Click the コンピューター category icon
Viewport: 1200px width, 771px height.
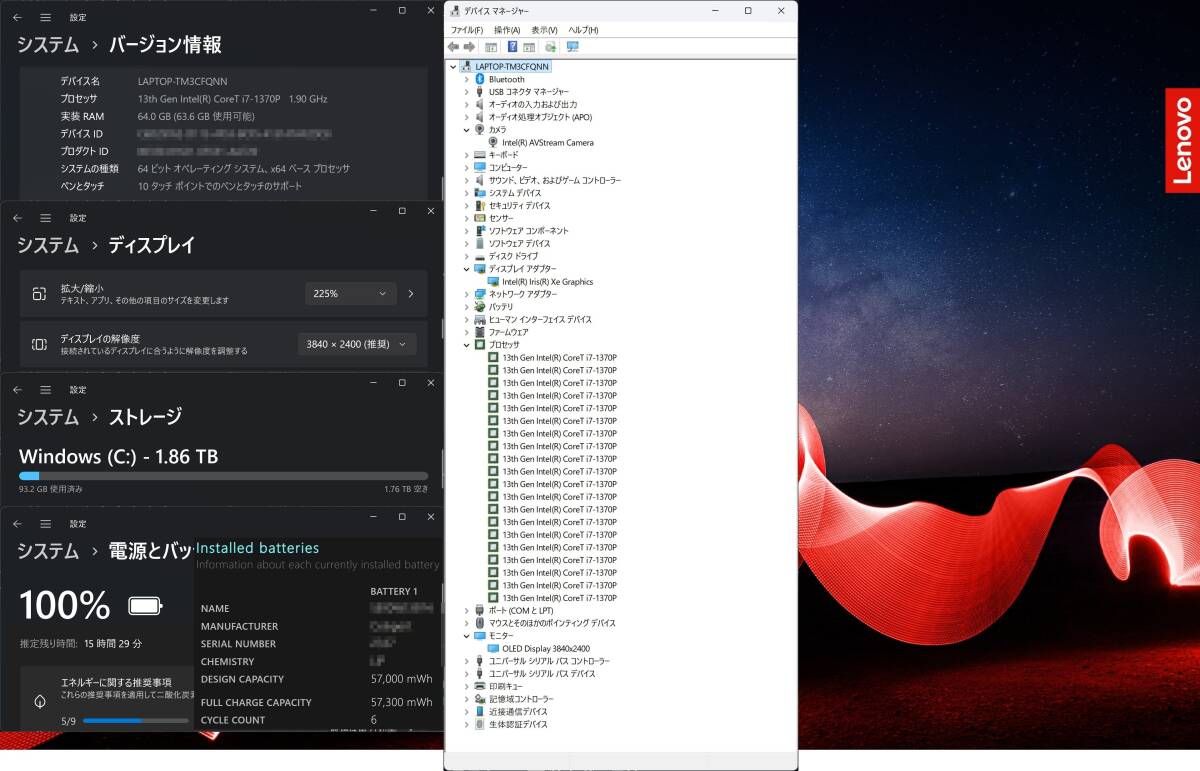[x=480, y=168]
